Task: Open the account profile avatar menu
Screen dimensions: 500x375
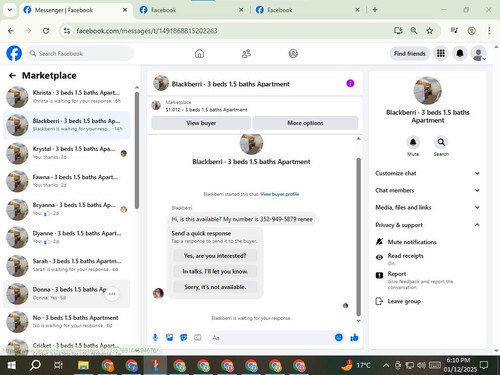Action: pos(479,53)
